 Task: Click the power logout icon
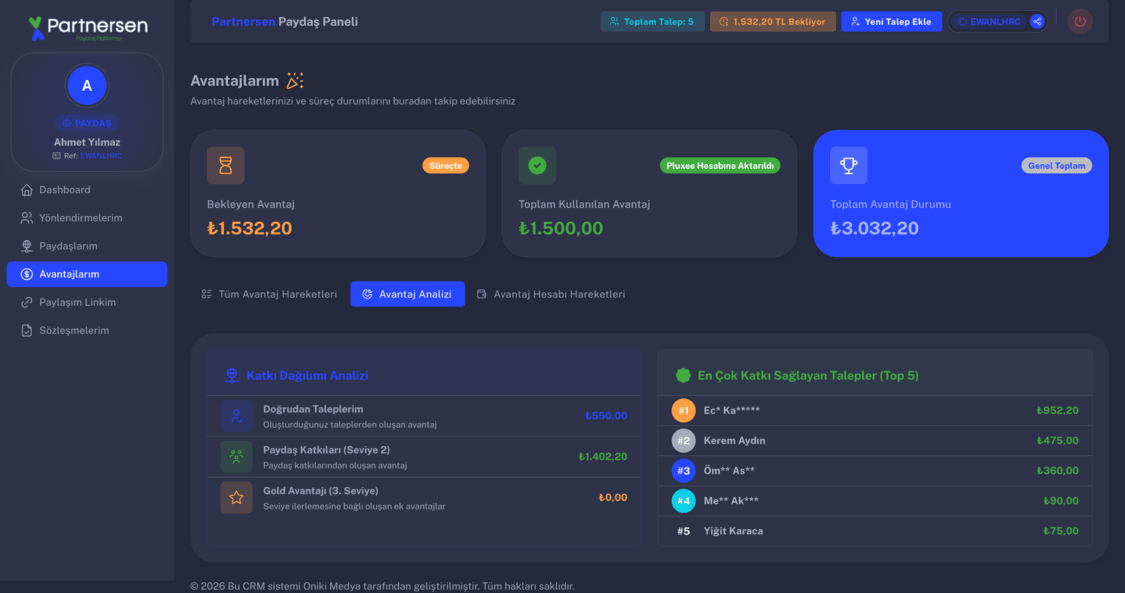tap(1079, 22)
